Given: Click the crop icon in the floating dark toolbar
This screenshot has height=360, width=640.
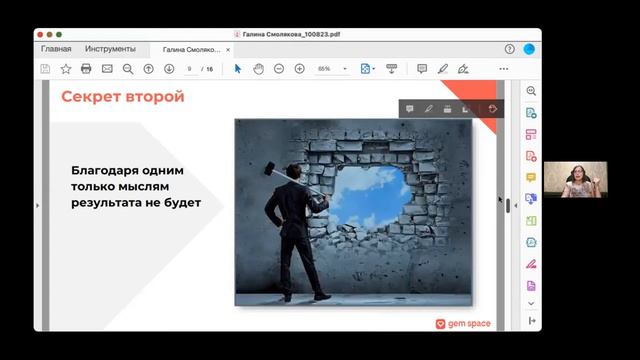Looking at the screenshot, I should 466,109.
